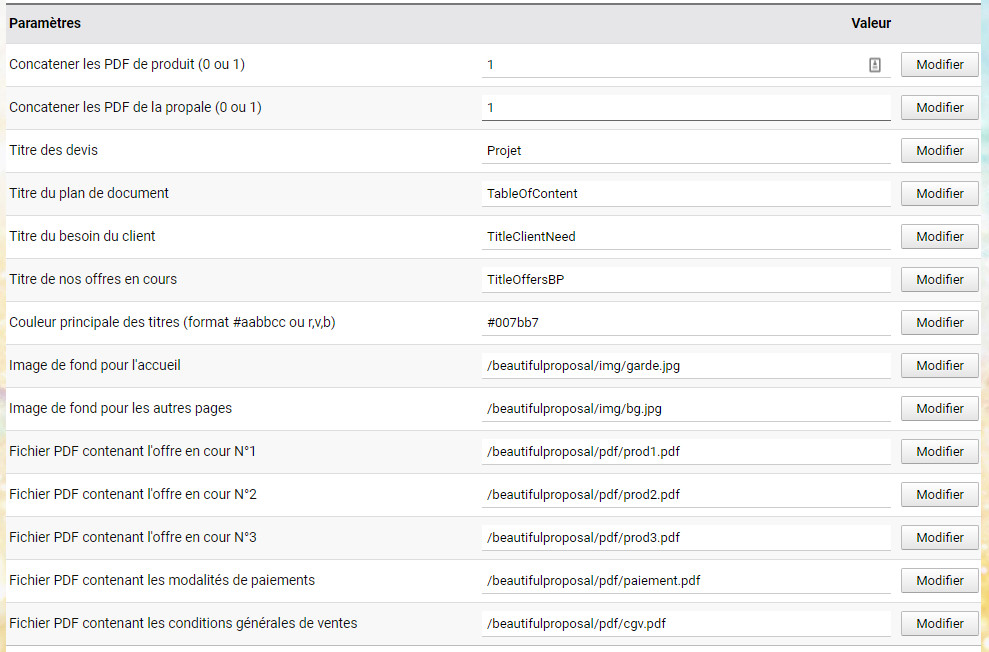This screenshot has height=652, width=989.
Task: Click Modifier for the offre en cour N°1 PDF
Action: 940,451
